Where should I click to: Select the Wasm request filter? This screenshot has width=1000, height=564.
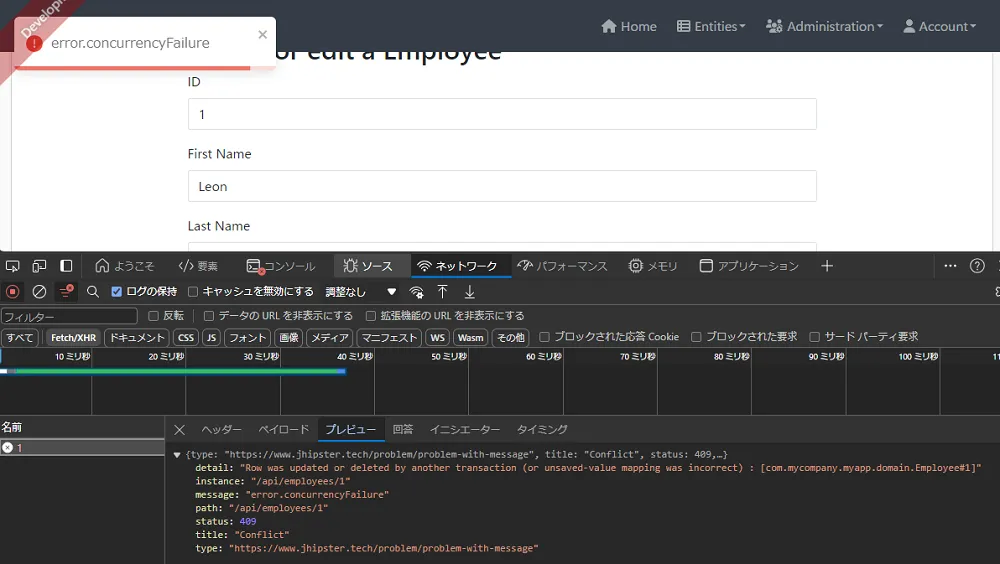[471, 338]
